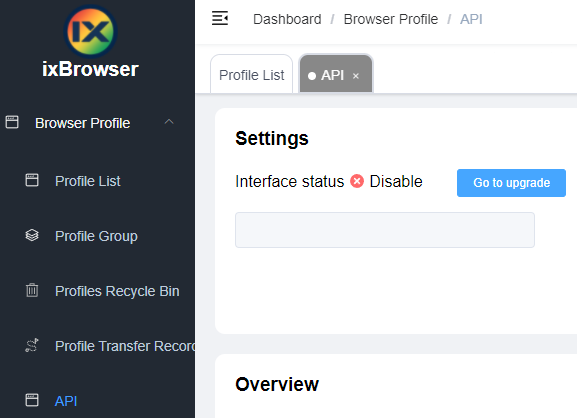Click the Profile Transfer Record icon
The image size is (577, 418).
[x=32, y=345]
